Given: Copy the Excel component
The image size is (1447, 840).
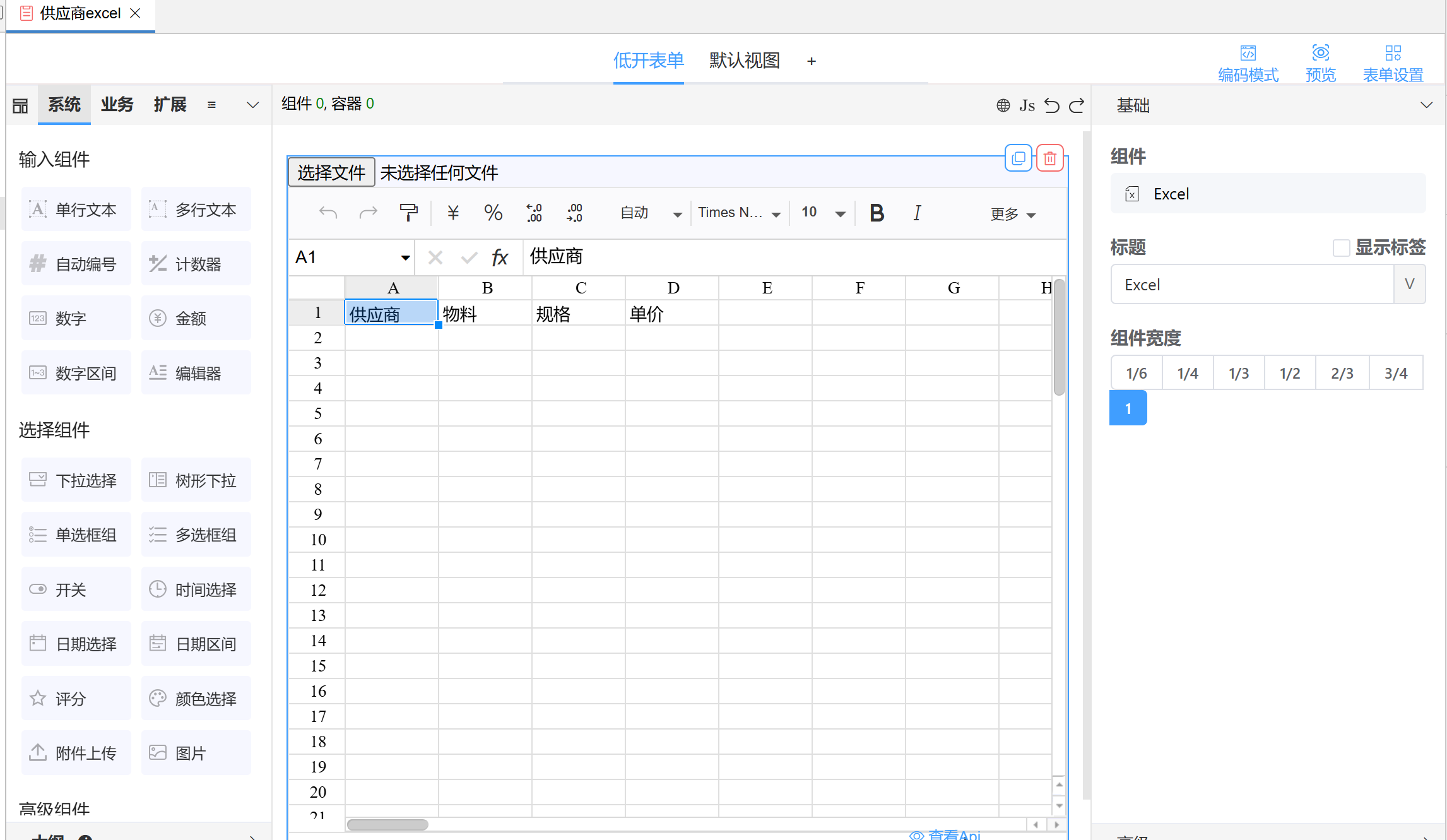Looking at the screenshot, I should (x=1018, y=158).
